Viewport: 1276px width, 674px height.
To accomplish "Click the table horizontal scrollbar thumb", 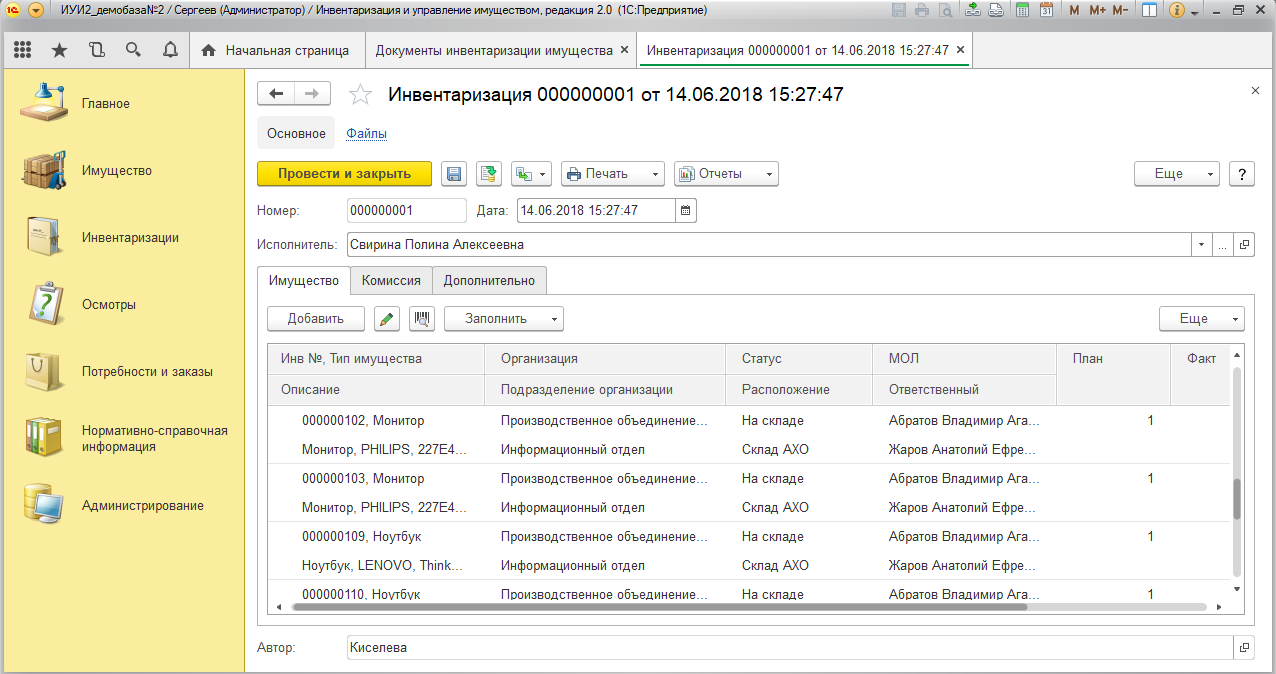I will pos(658,607).
